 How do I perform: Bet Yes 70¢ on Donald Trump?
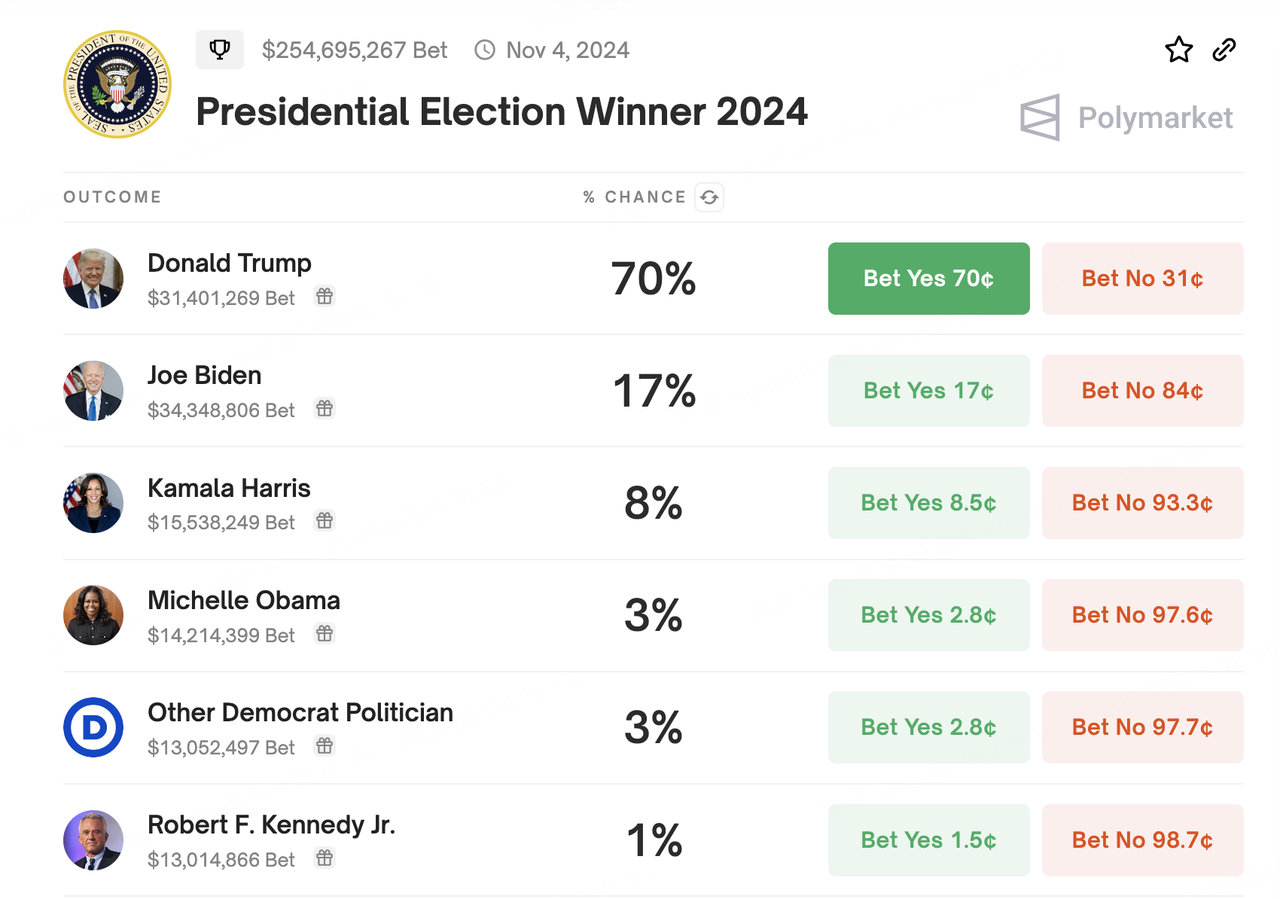(929, 279)
